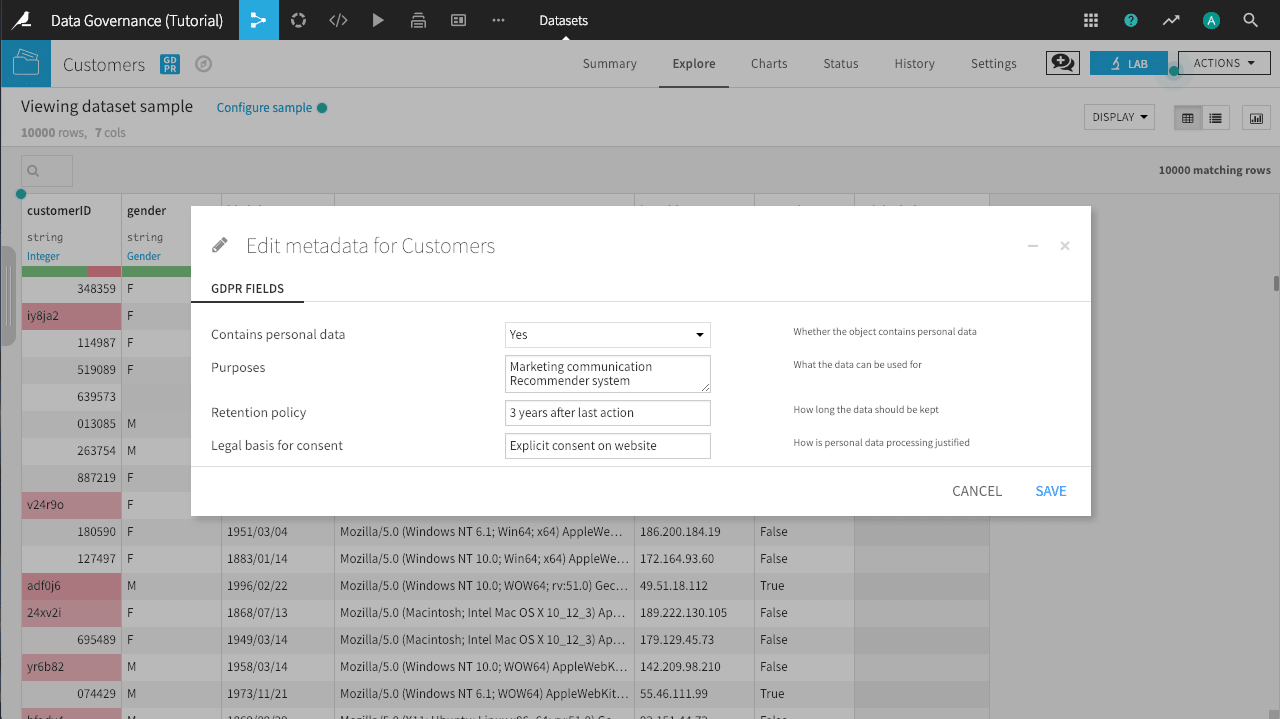Open discussions icon next to LAB button

pyautogui.click(x=1062, y=62)
